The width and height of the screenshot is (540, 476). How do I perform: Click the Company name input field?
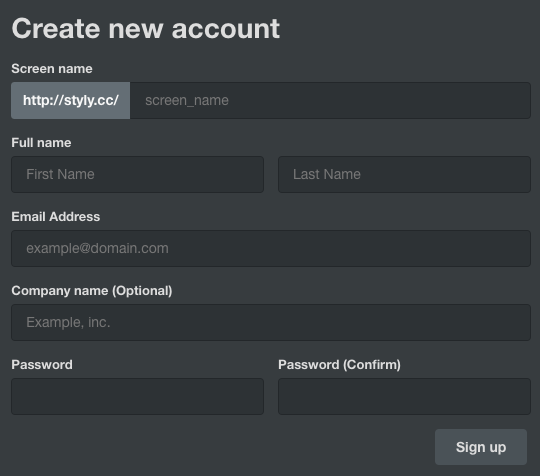point(271,322)
